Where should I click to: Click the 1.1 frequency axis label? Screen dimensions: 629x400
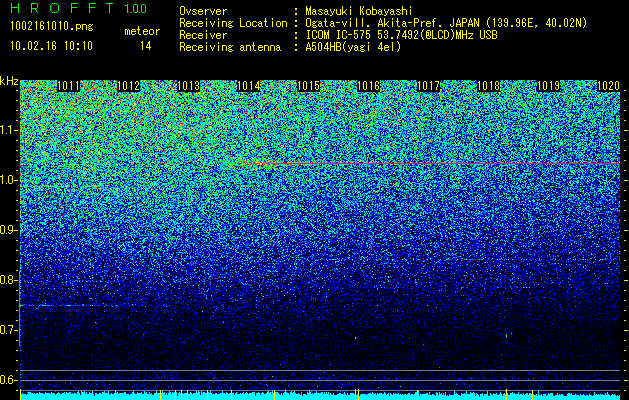click(9, 130)
